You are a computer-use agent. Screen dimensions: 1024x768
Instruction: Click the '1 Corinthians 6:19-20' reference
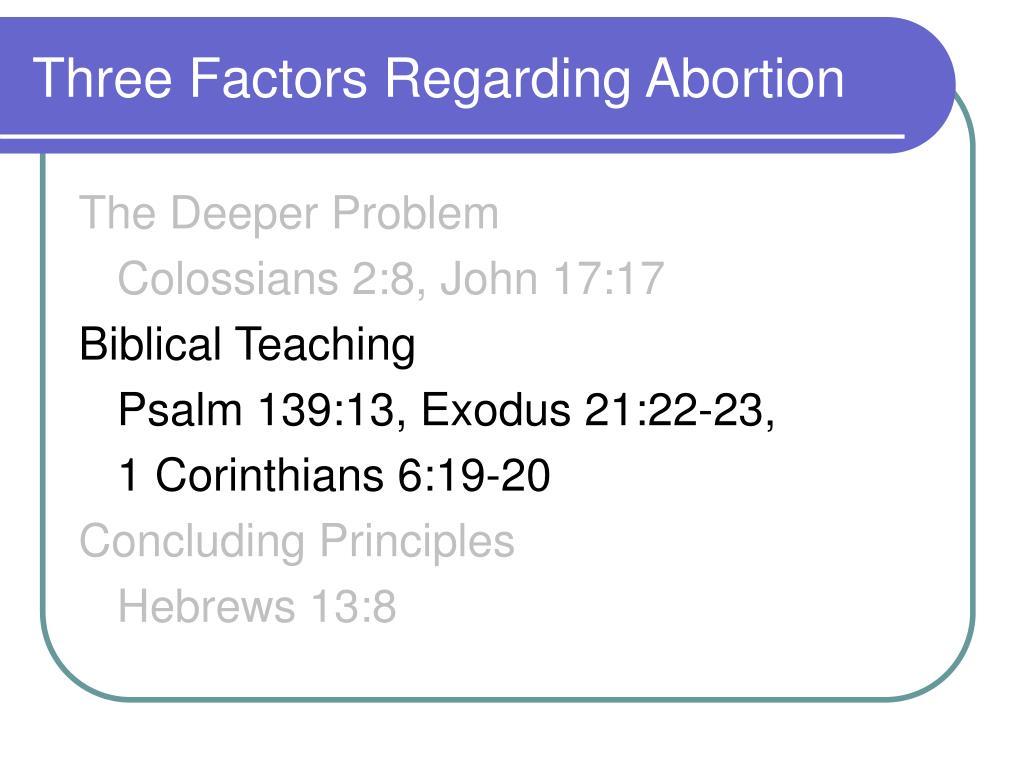[x=334, y=475]
